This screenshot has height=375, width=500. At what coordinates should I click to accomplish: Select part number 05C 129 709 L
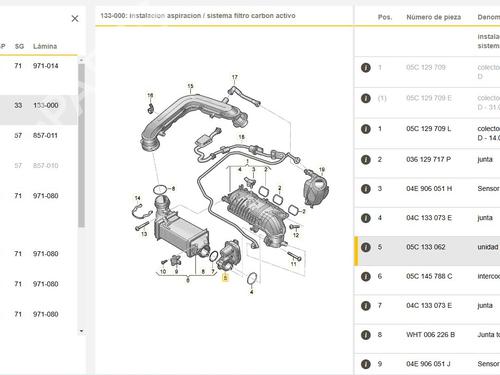click(x=428, y=129)
